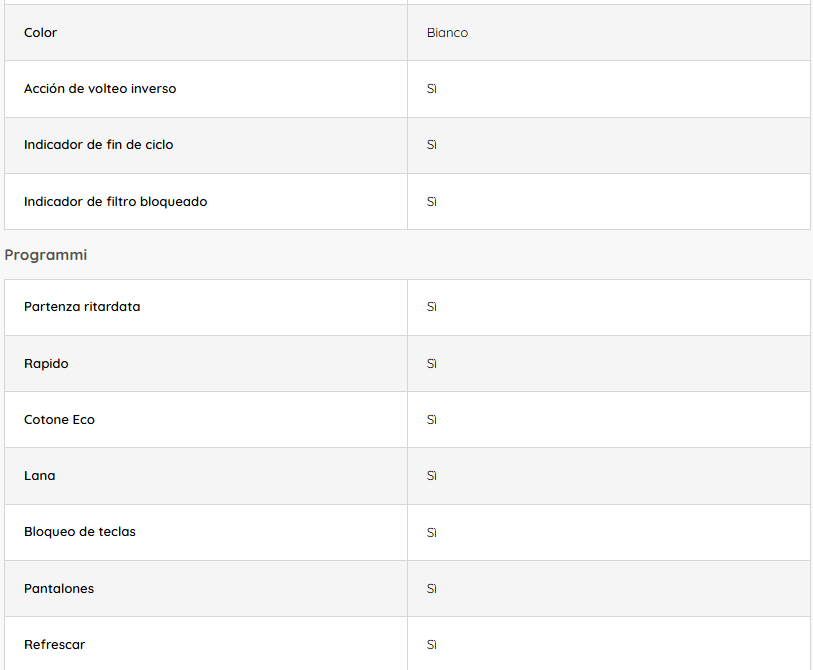Click the Pantalones program label

(59, 589)
